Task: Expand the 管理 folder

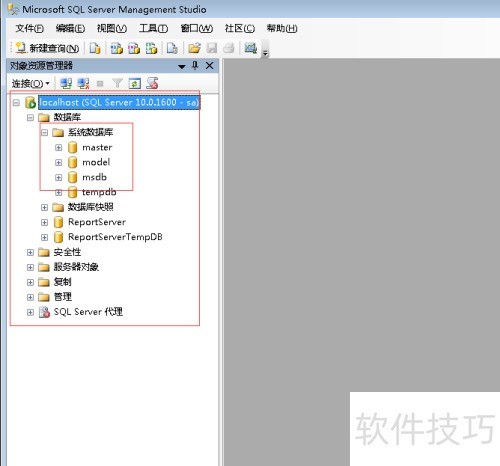Action: [x=30, y=297]
